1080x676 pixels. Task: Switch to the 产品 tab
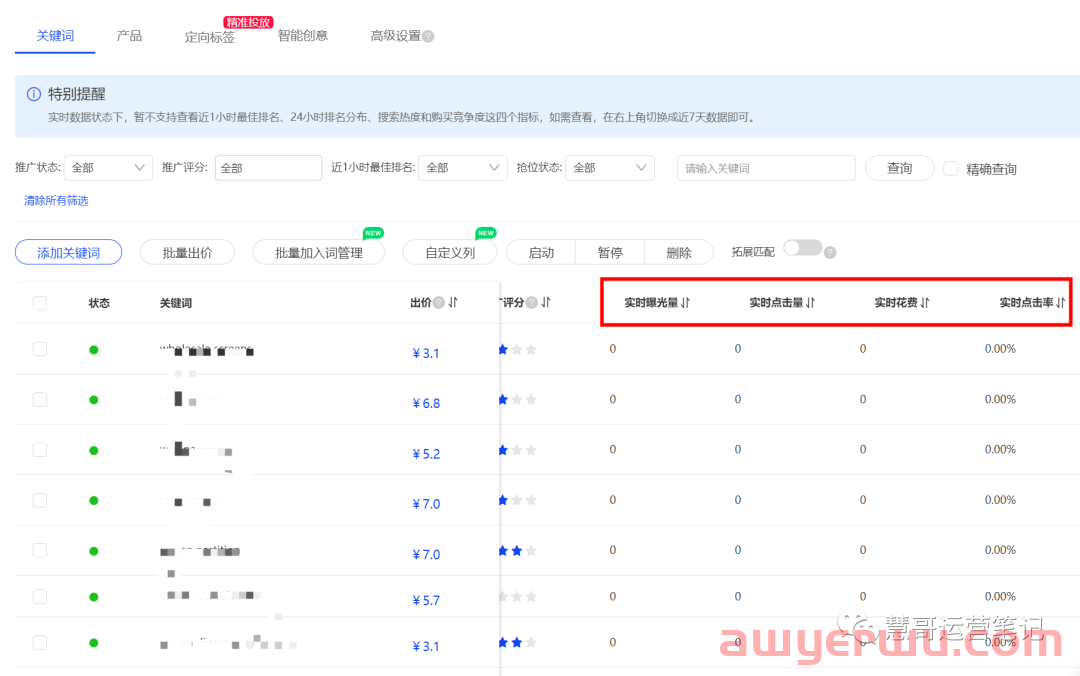click(x=129, y=35)
